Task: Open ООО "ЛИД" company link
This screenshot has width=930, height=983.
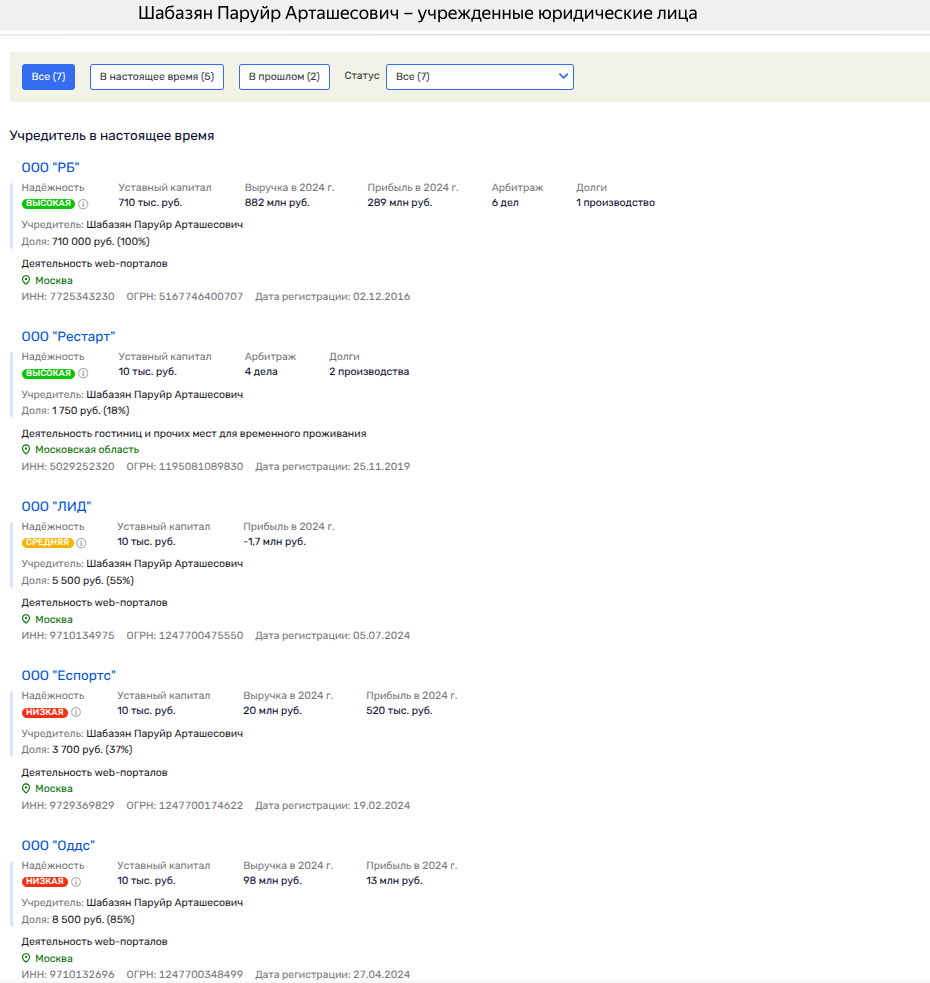Action: click(x=56, y=506)
